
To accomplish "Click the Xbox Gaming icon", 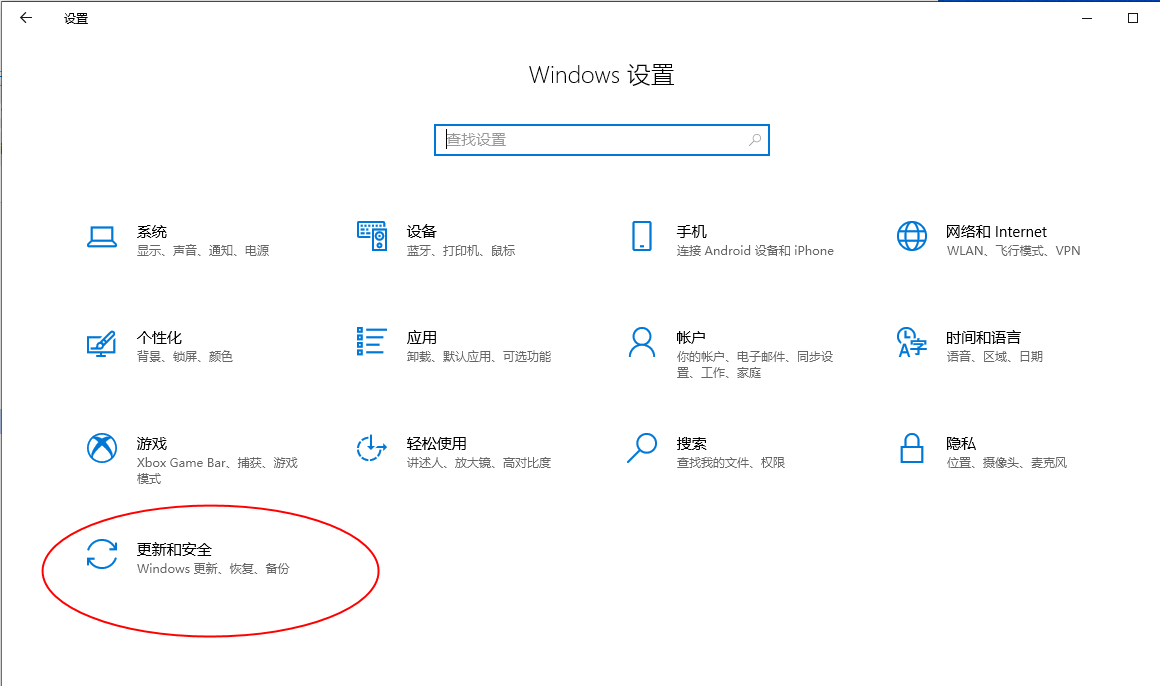I will [101, 448].
